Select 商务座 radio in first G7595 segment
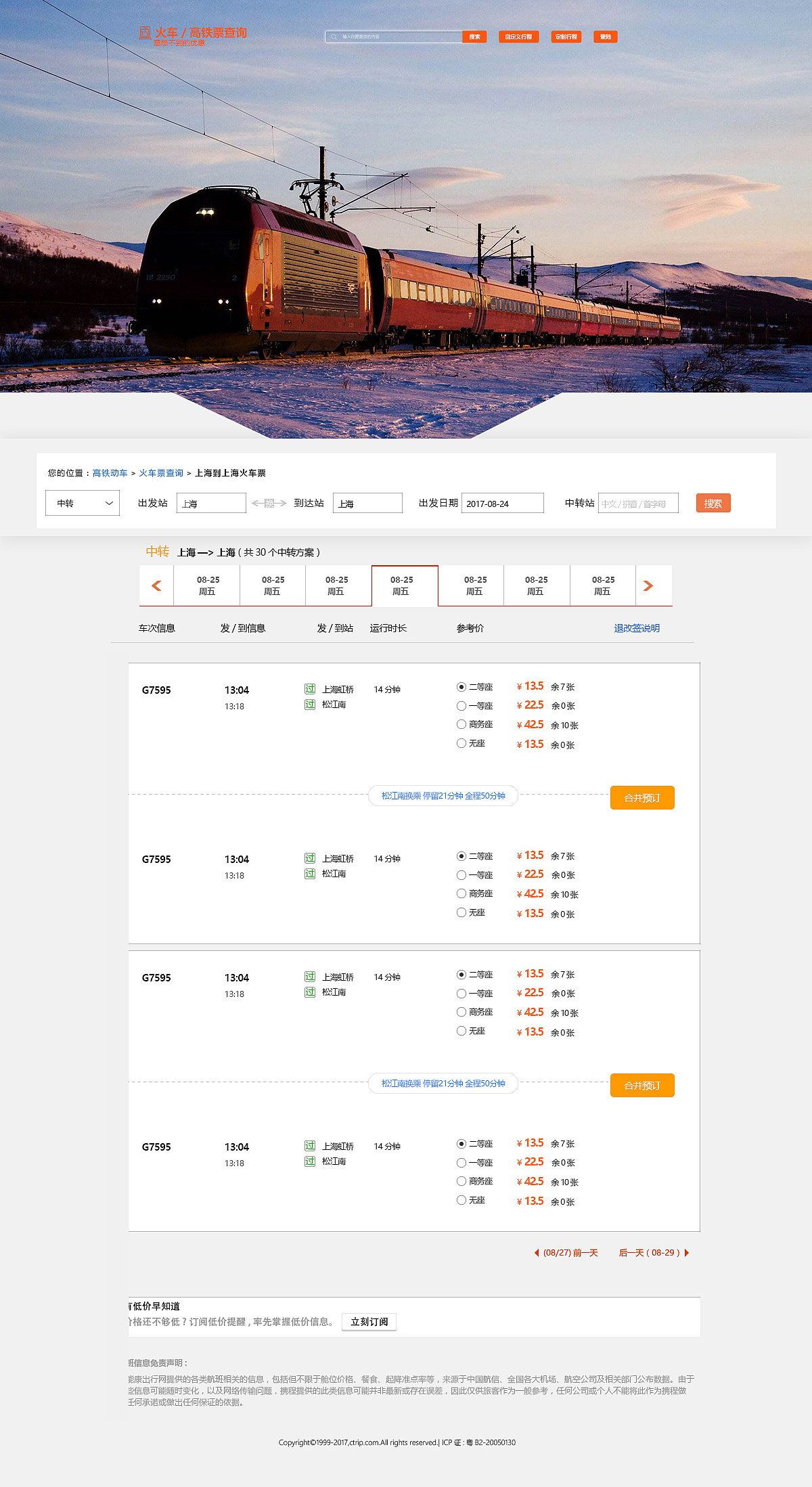The height and width of the screenshot is (1487, 812). [461, 724]
